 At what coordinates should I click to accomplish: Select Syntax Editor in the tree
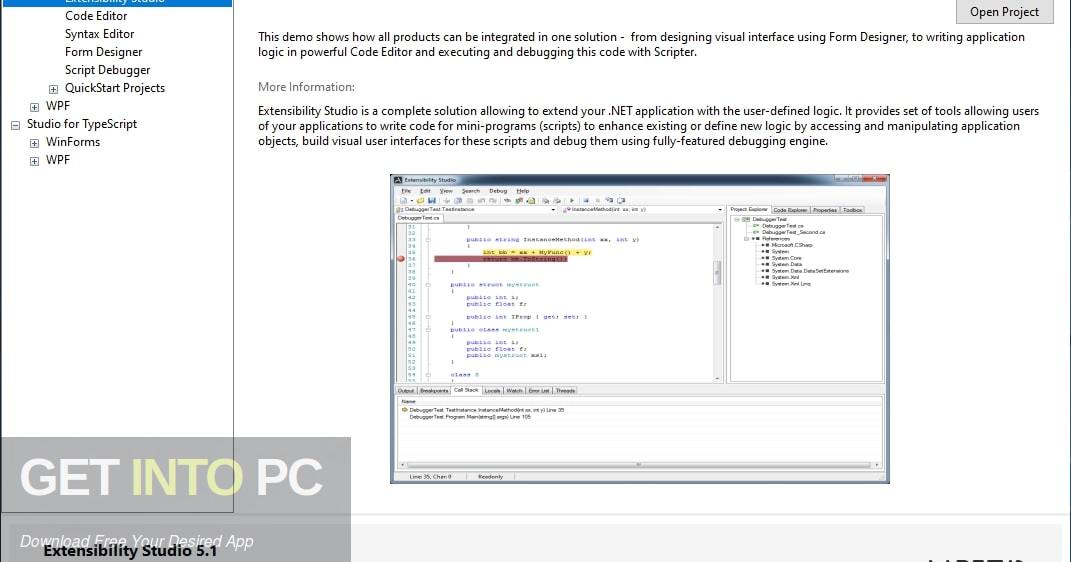[x=100, y=33]
